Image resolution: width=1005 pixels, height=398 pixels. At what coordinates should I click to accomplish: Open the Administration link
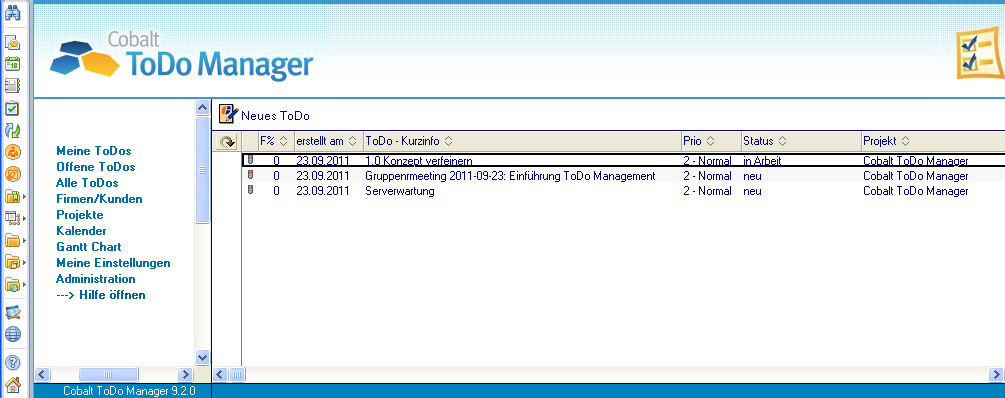pyautogui.click(x=96, y=279)
